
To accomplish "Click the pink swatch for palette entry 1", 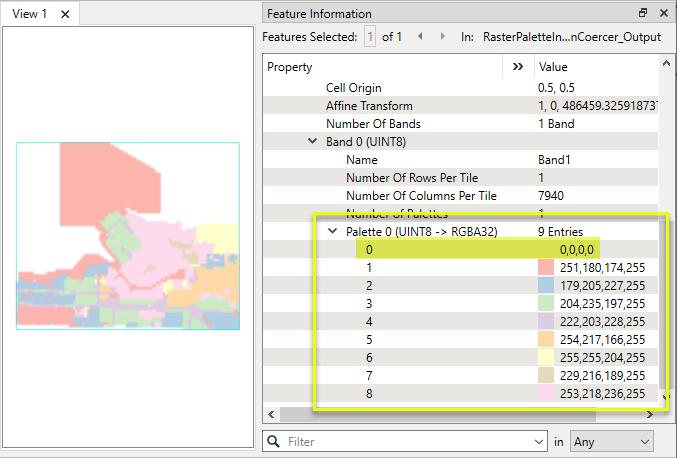I will [x=546, y=268].
